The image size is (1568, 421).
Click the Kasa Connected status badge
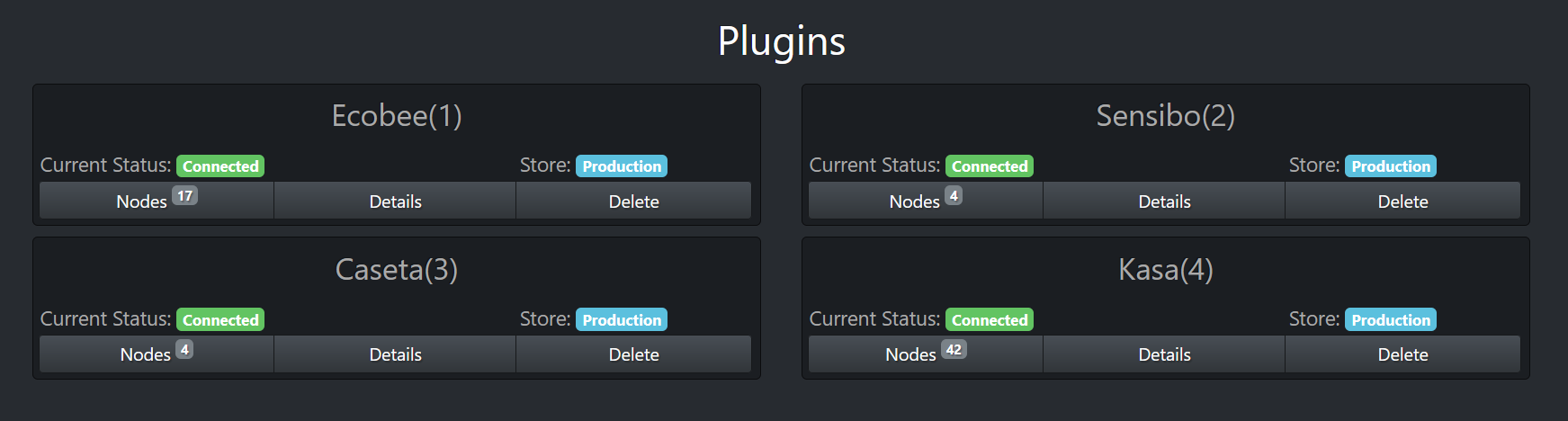pyautogui.click(x=990, y=319)
